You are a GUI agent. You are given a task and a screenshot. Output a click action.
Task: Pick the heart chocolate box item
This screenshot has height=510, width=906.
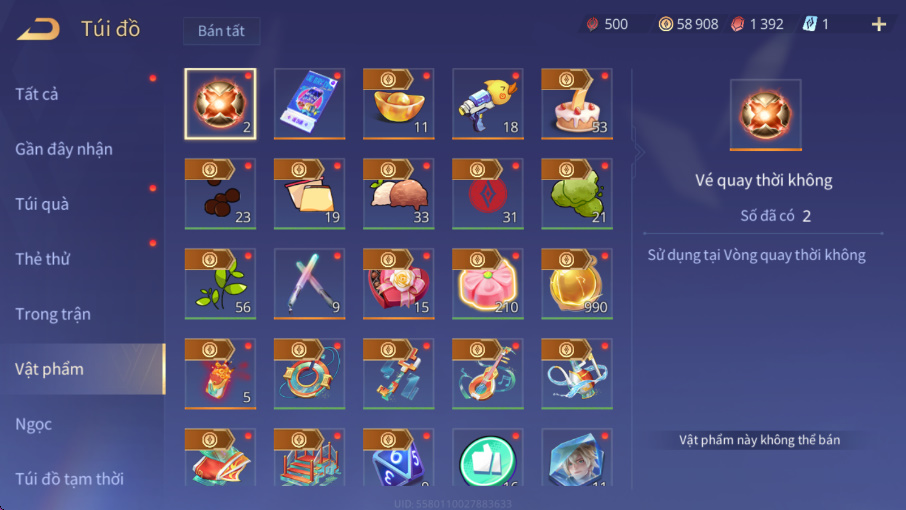point(399,284)
